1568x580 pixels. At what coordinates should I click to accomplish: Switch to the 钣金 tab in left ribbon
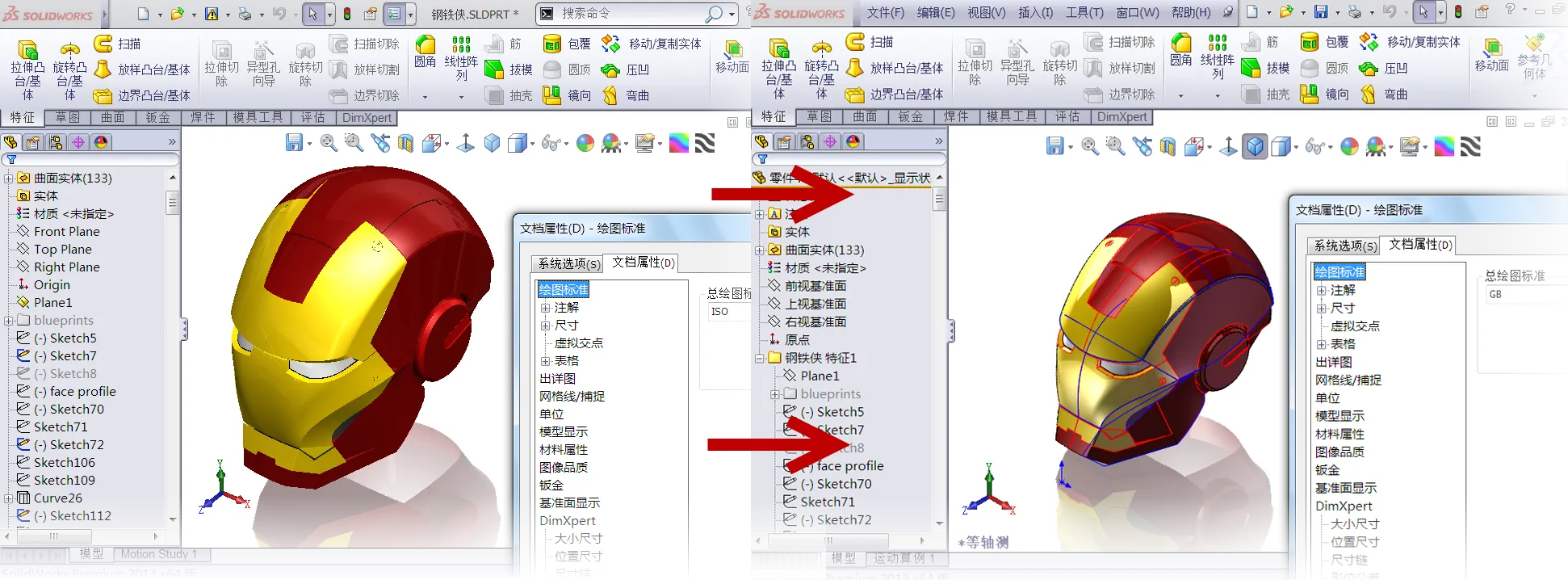[157, 118]
